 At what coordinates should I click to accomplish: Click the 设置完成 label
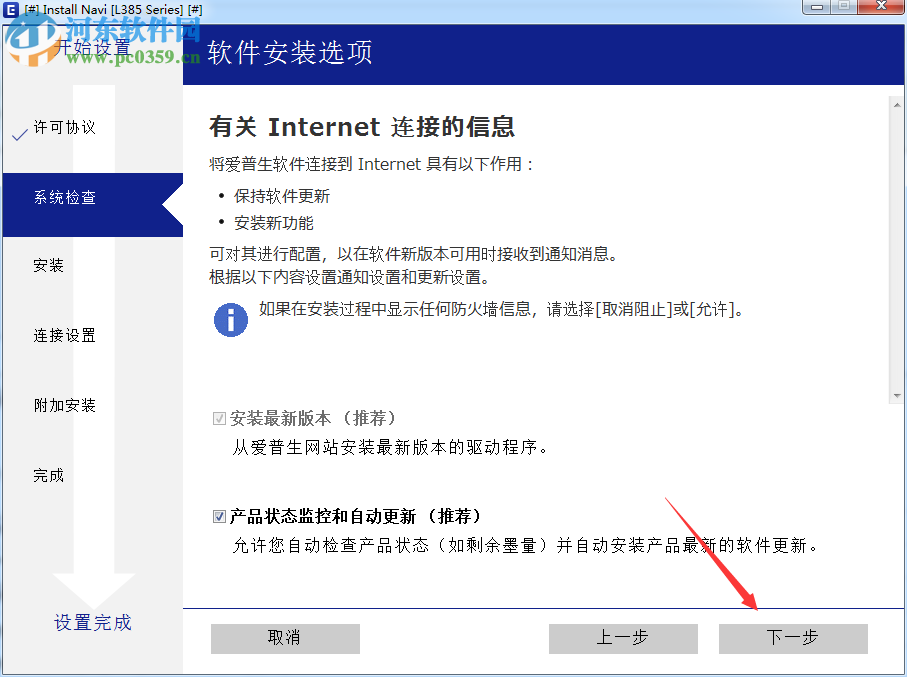(93, 623)
